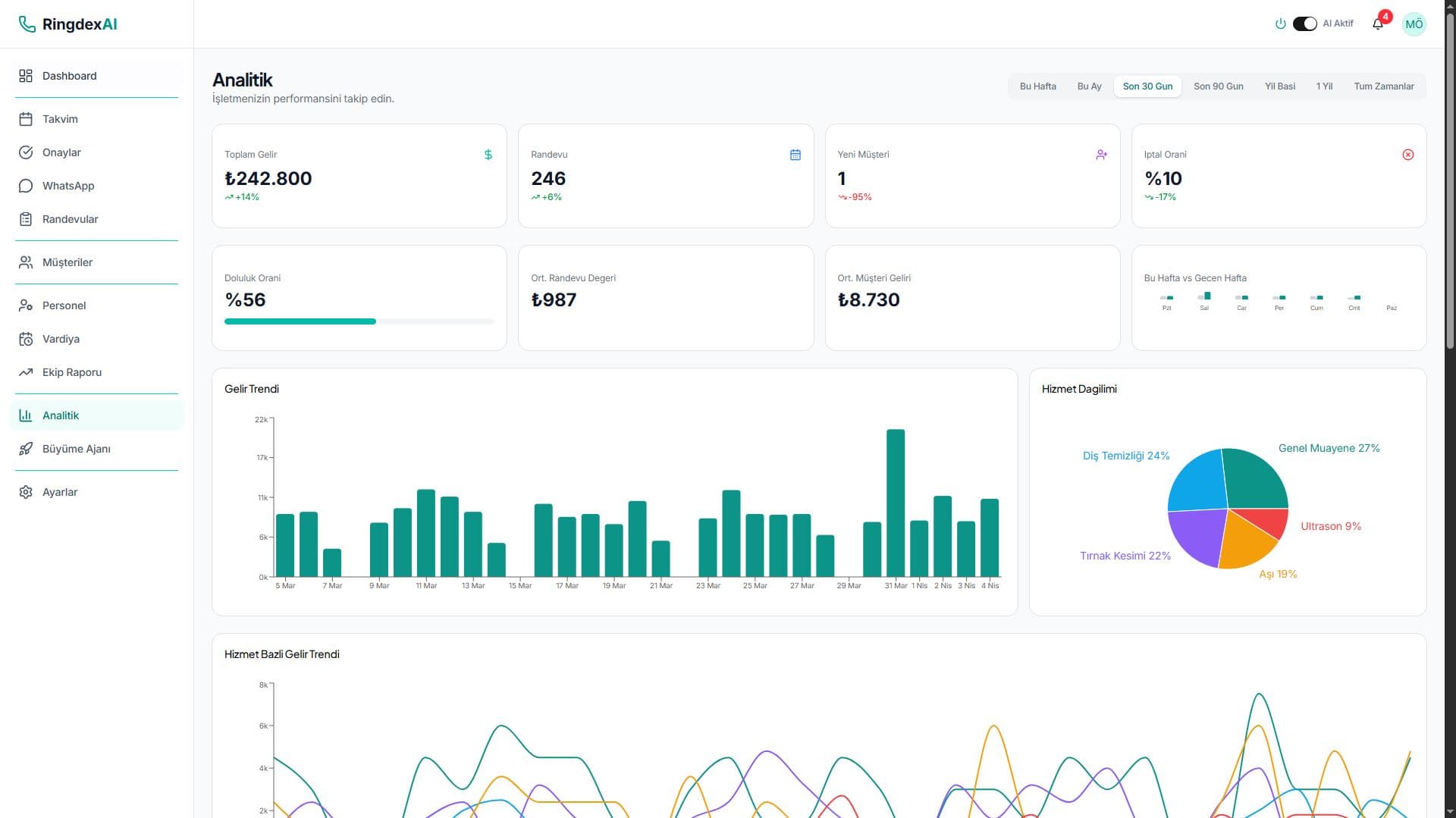Select the Son 90 Gun time range

tap(1219, 86)
